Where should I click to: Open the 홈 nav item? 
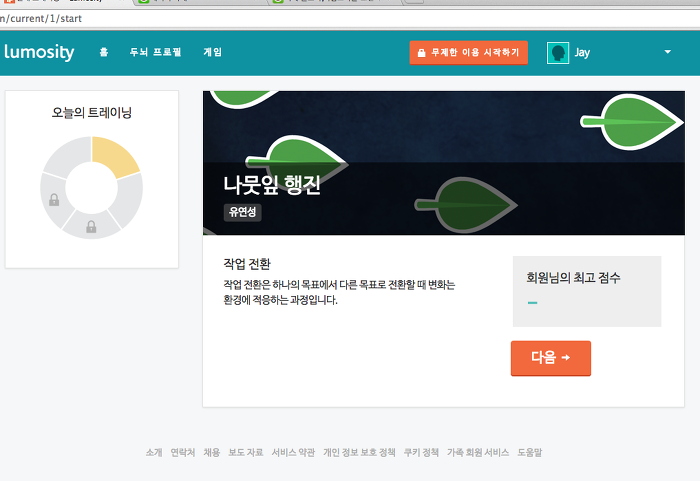point(104,52)
